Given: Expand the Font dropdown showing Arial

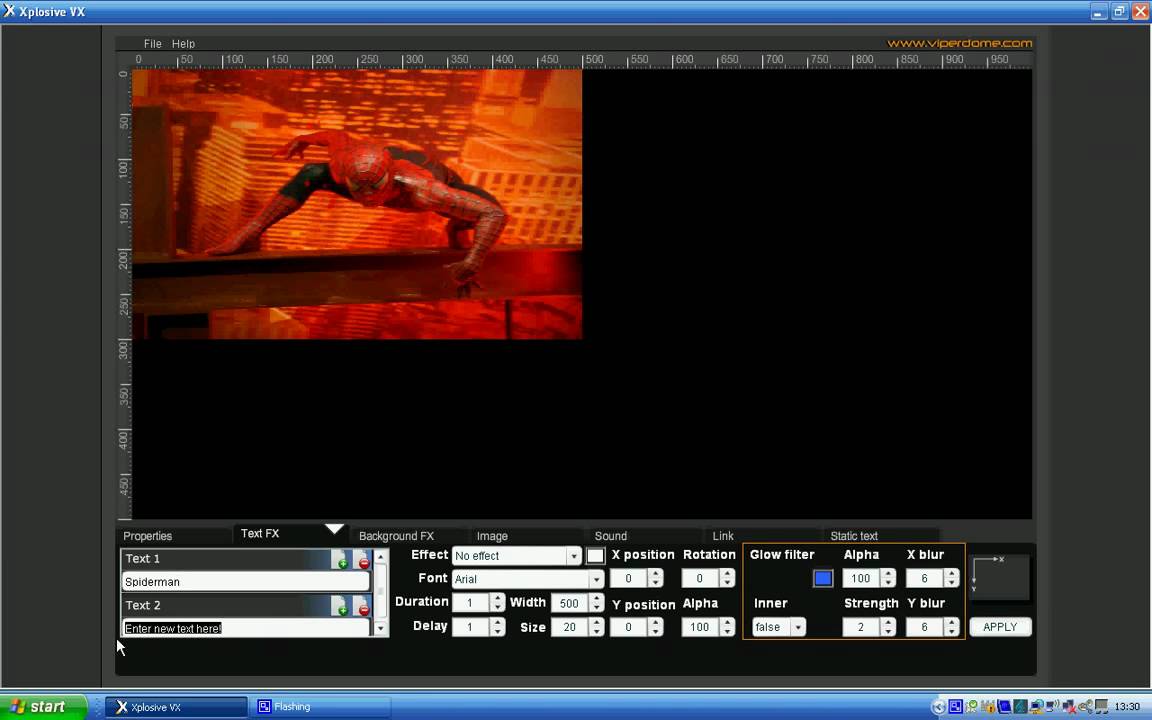Looking at the screenshot, I should 596,579.
